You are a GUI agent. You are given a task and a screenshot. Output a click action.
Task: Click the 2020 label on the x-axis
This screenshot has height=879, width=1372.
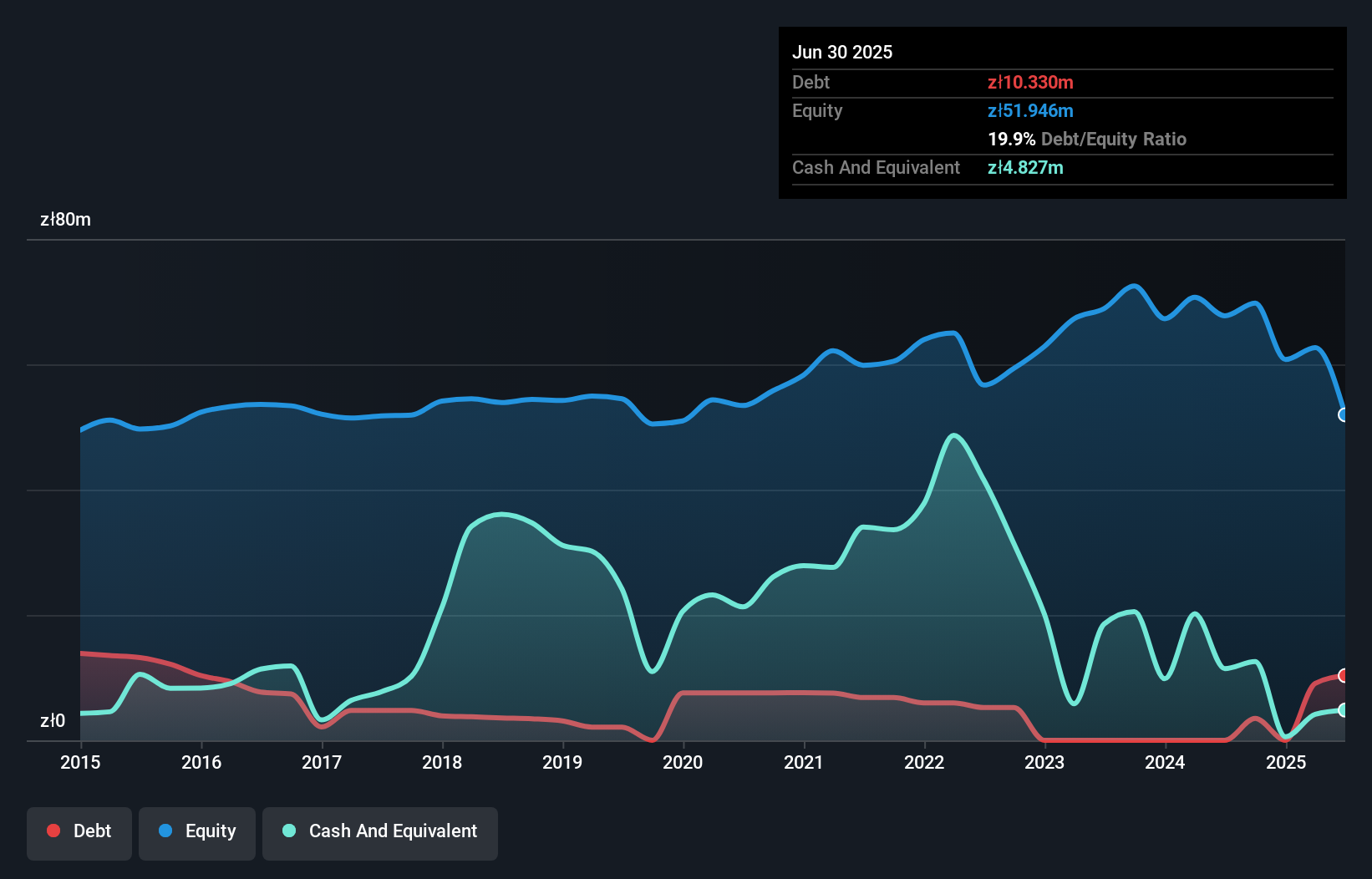click(683, 762)
